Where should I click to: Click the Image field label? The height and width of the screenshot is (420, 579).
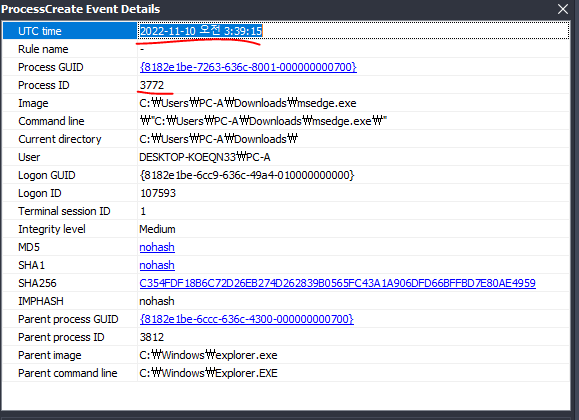33,103
